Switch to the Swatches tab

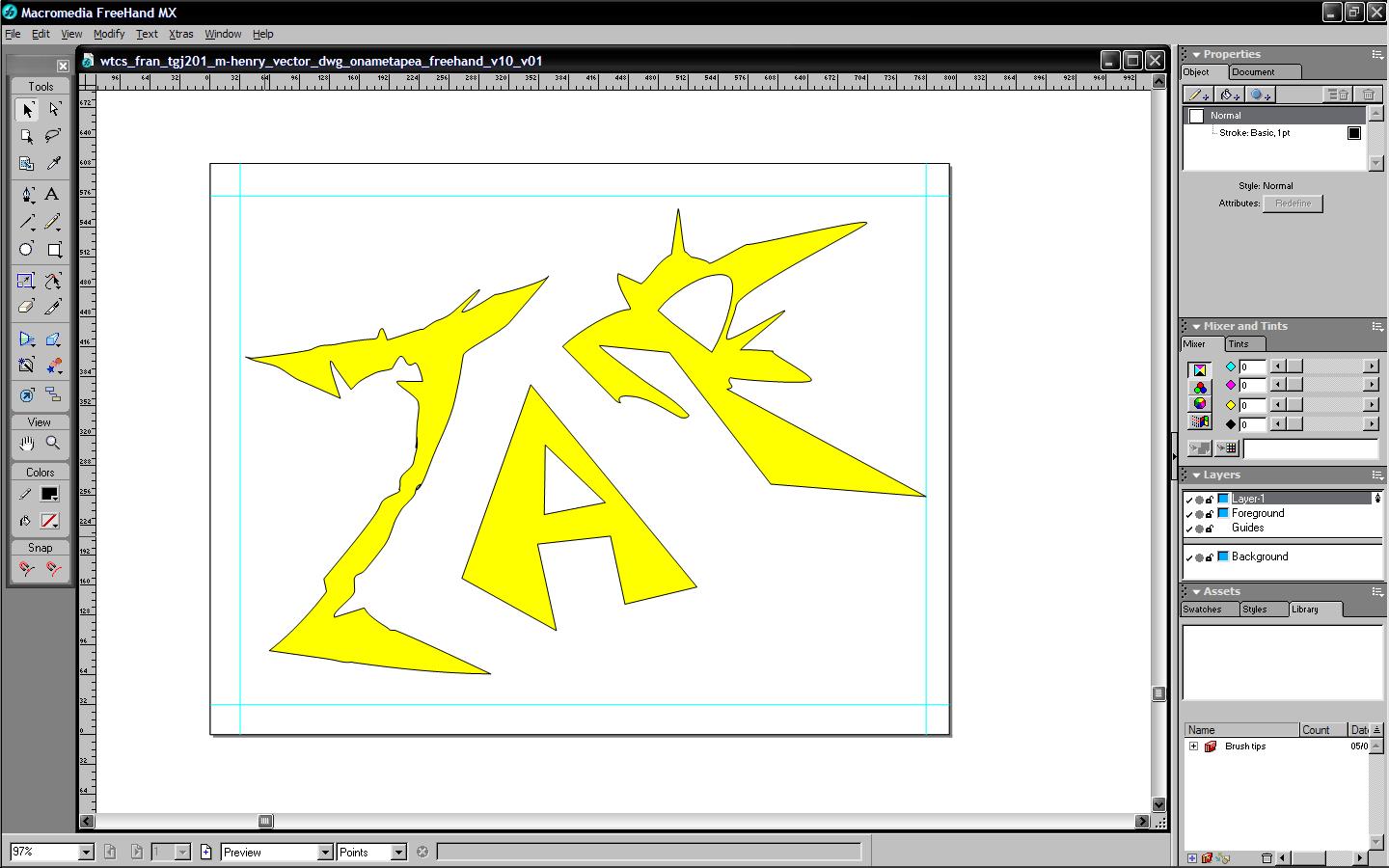(1203, 610)
